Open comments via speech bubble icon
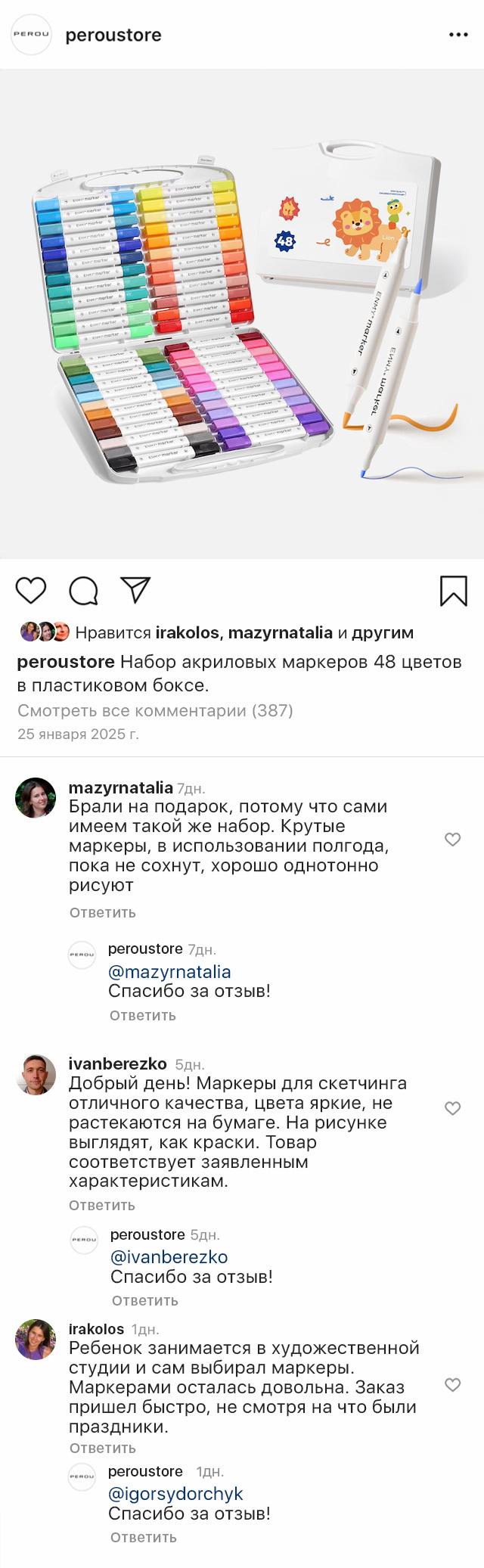 tap(83, 591)
